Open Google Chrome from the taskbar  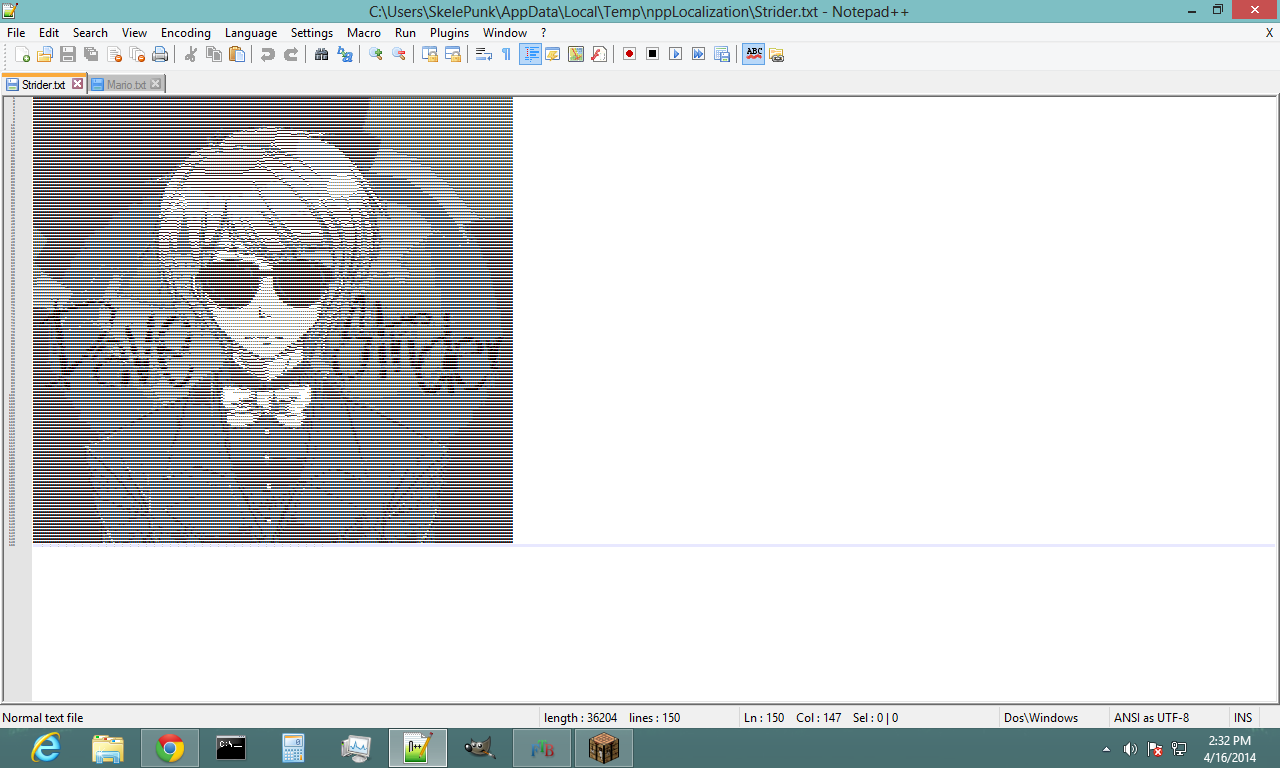(169, 748)
